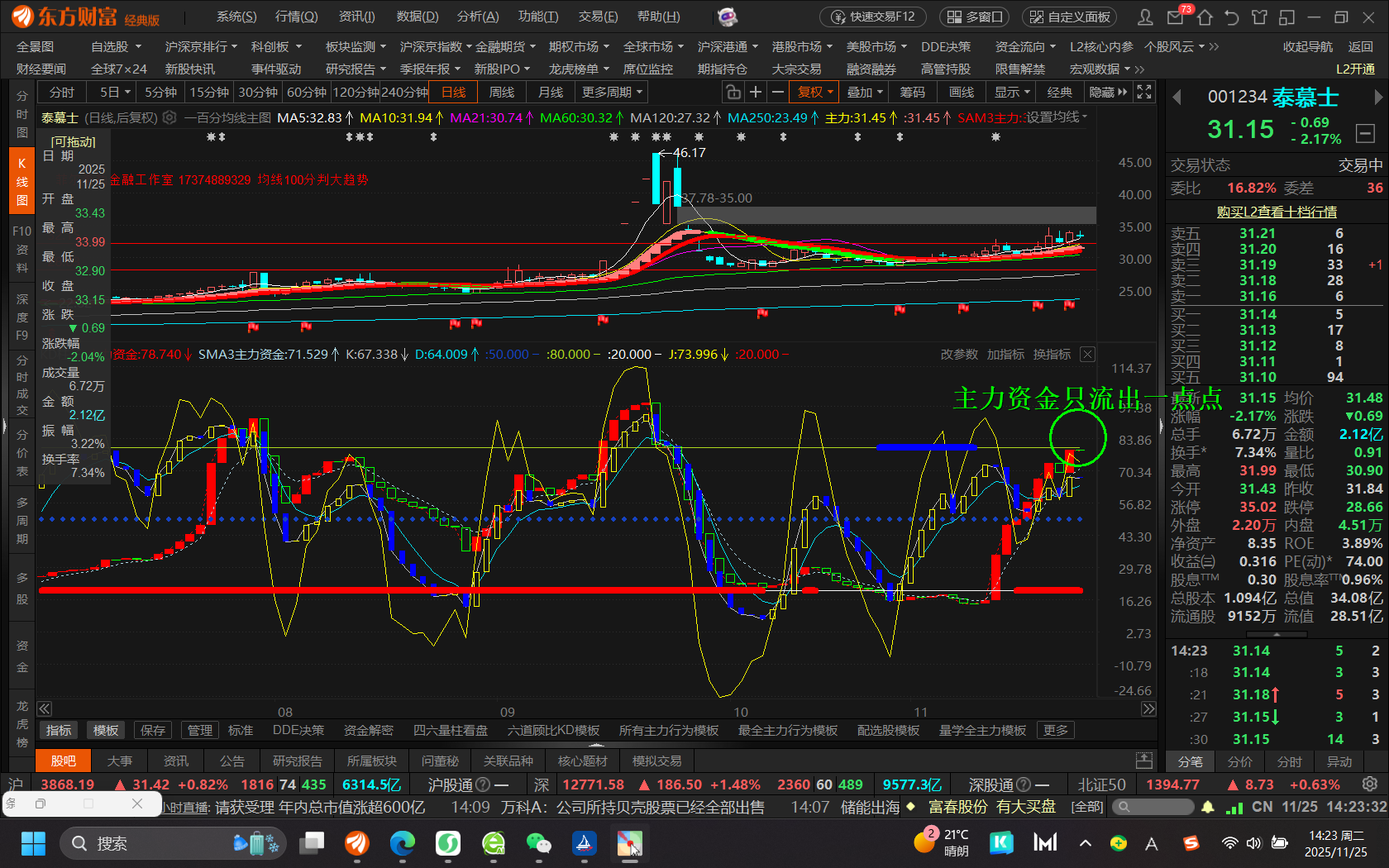Click the green signal strength icon
Viewport: 1389px width, 868px height.
point(1234,807)
